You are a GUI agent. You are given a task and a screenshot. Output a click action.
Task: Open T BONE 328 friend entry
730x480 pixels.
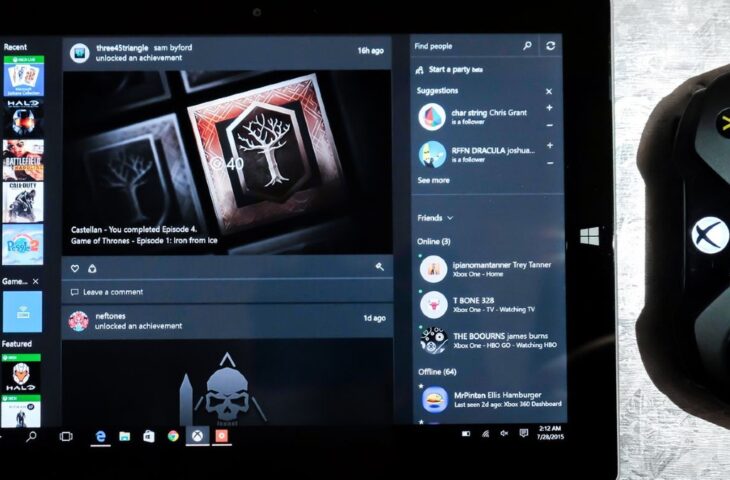coord(487,305)
